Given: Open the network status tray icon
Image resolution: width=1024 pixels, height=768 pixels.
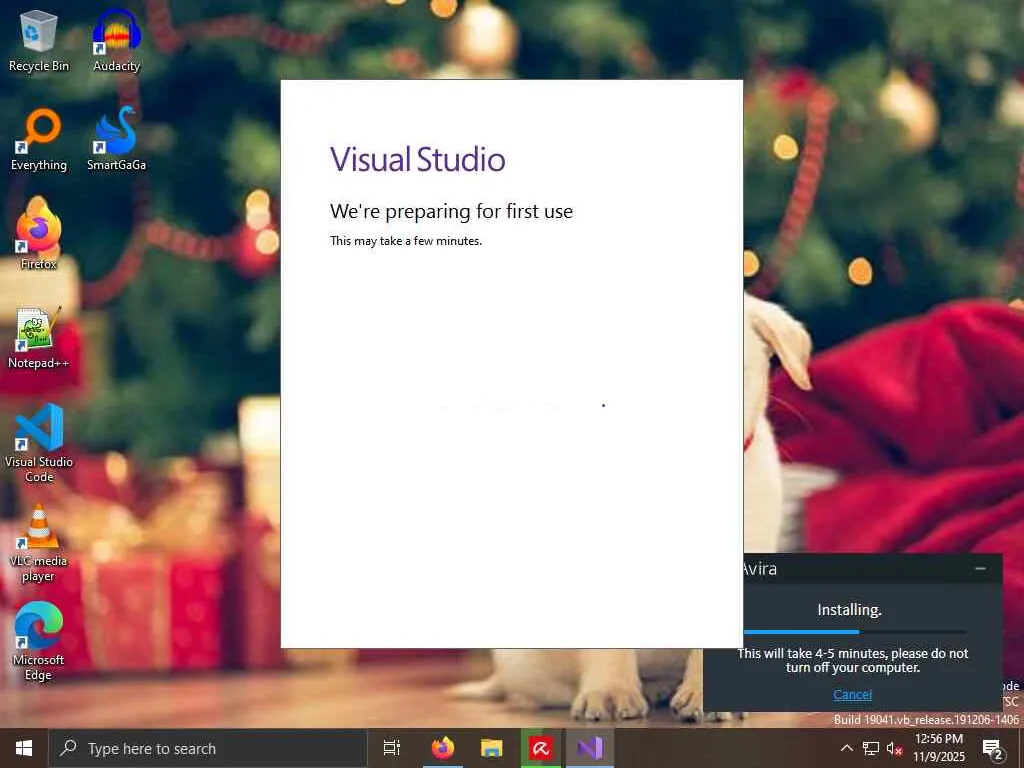Looking at the screenshot, I should tap(871, 748).
